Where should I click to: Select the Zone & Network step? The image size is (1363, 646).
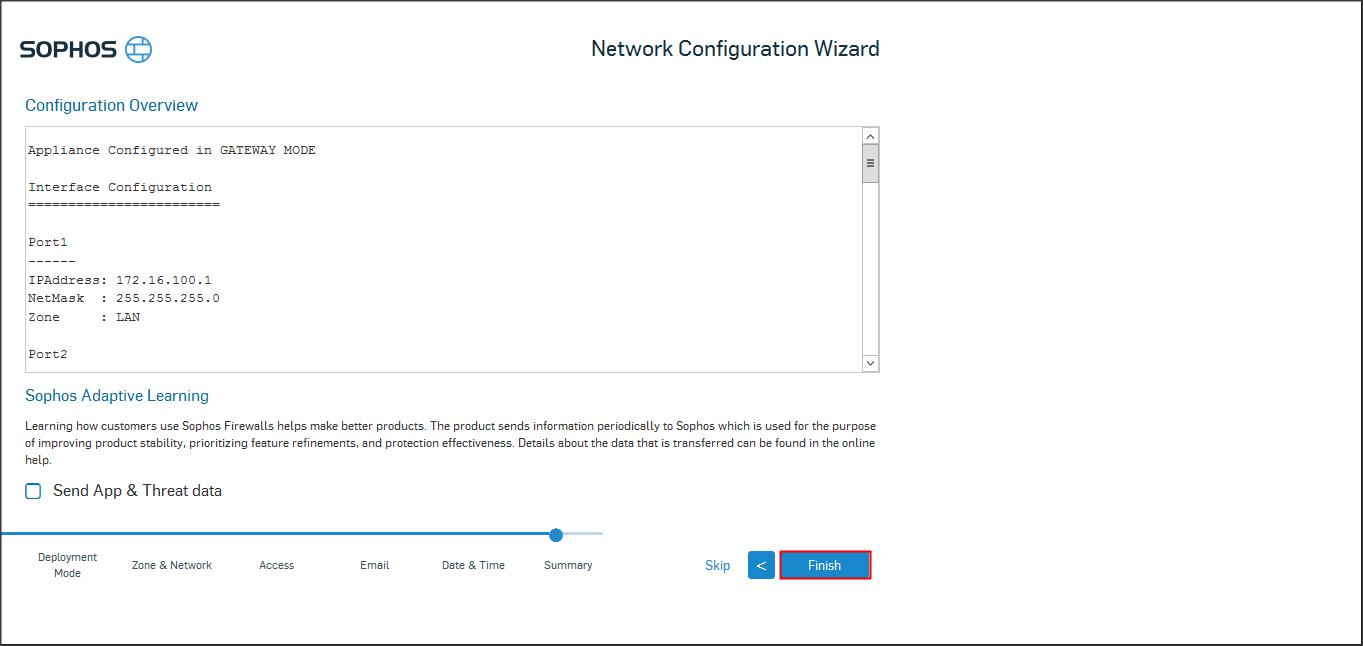(x=172, y=565)
